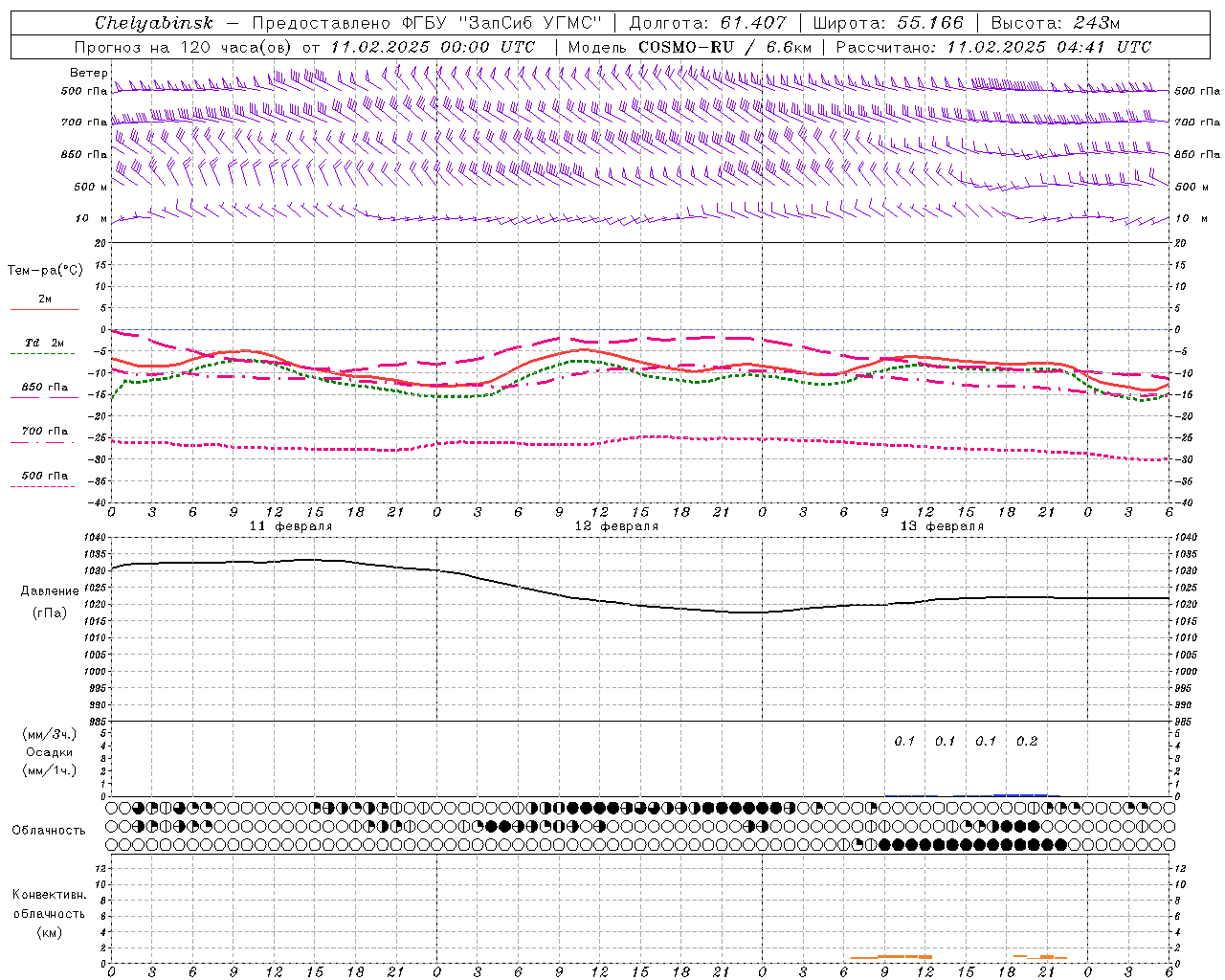Screen dimensions: 1225x980
Task: Click the '(мм/3ч.)' precipitation unit label
Action: [50, 734]
